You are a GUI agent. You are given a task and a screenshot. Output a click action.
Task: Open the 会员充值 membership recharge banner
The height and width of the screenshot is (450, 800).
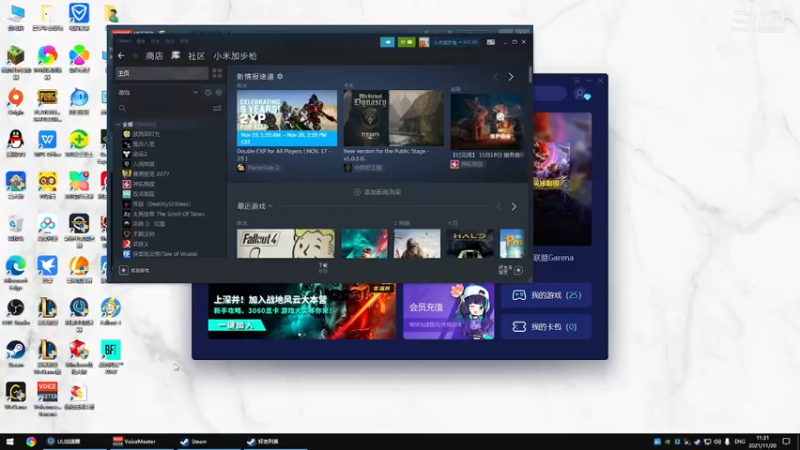[x=448, y=311]
